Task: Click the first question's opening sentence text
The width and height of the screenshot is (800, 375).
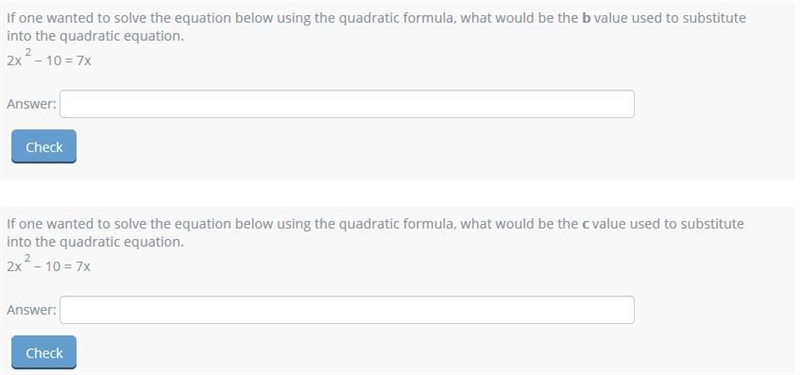Action: click(376, 18)
